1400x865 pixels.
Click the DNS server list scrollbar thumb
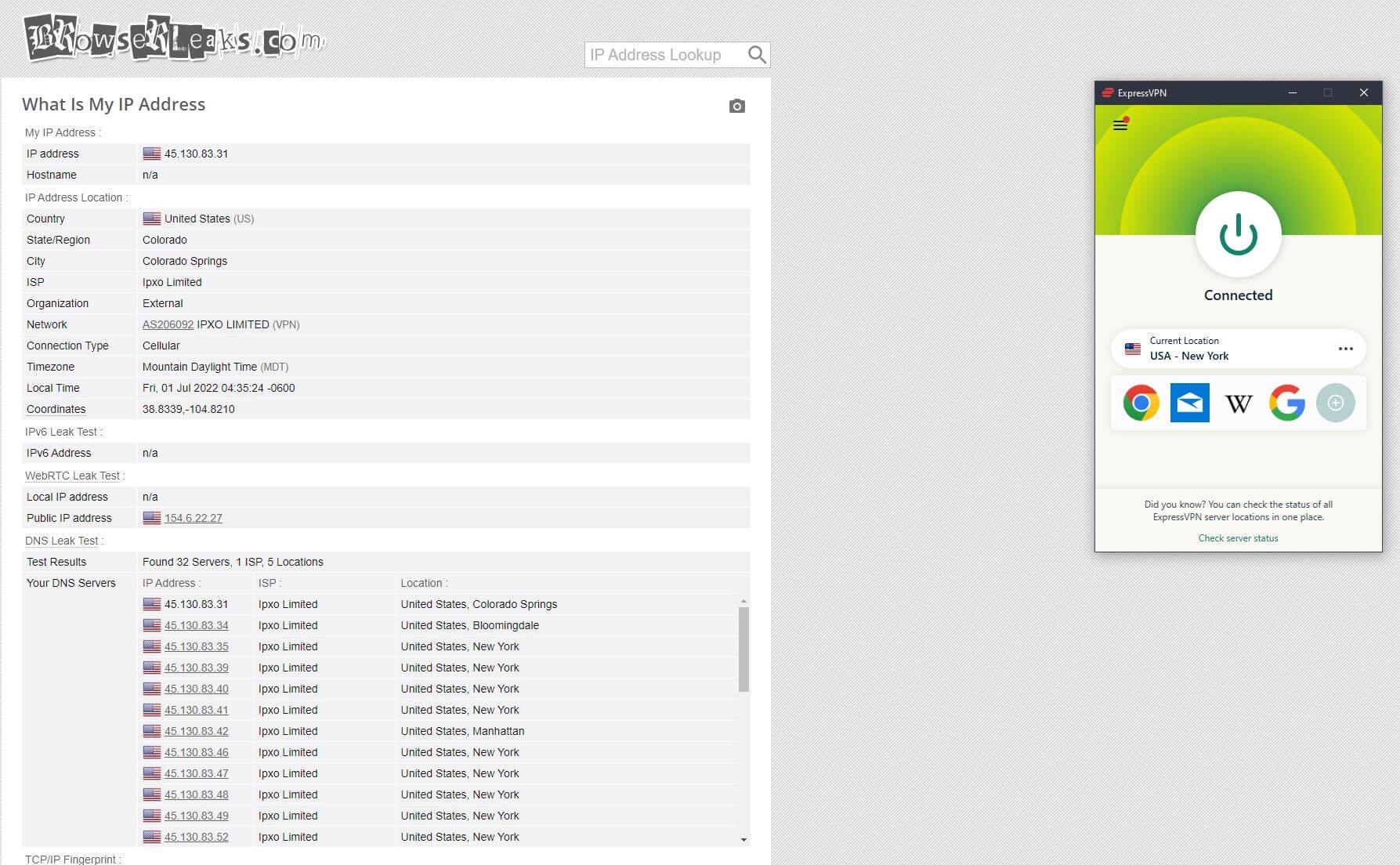743,650
